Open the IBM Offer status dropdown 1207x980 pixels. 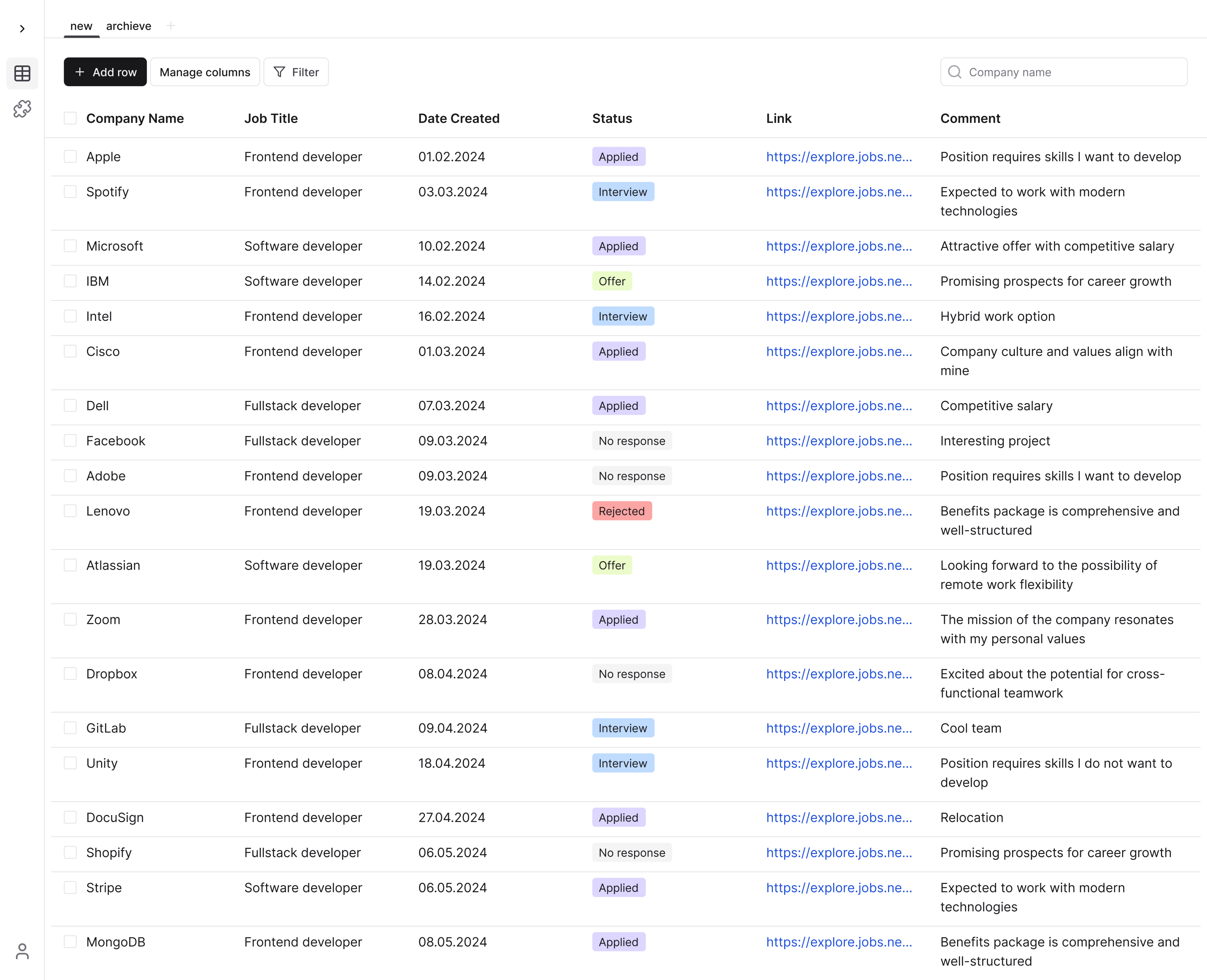tap(612, 281)
